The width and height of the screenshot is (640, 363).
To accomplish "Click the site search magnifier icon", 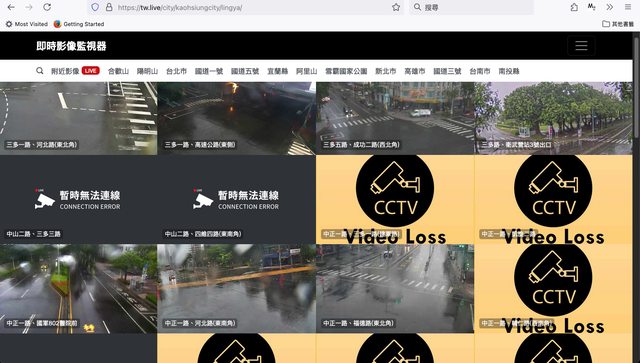I will (40, 71).
